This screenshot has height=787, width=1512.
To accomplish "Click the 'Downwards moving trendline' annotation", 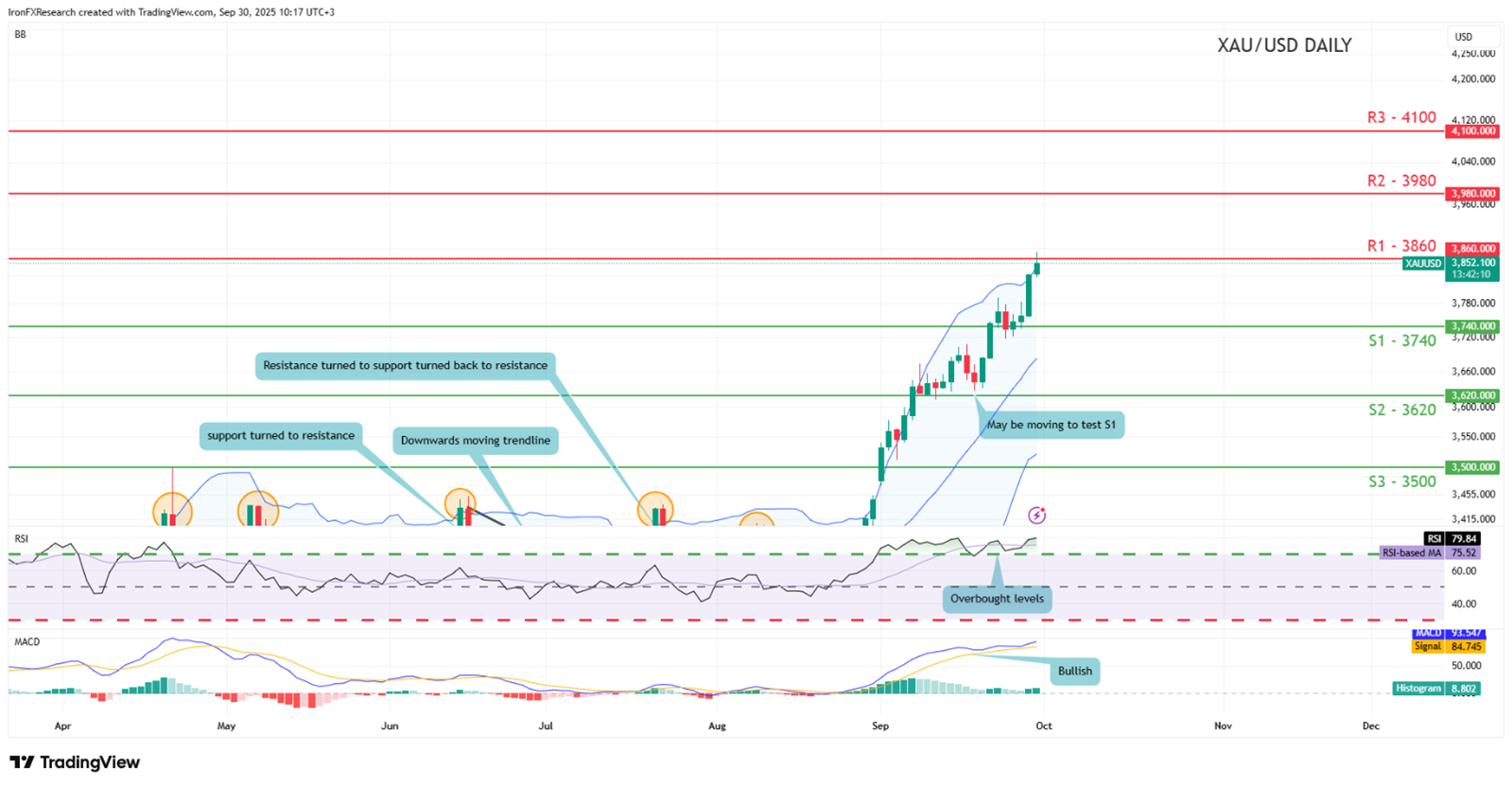I will tap(475, 441).
